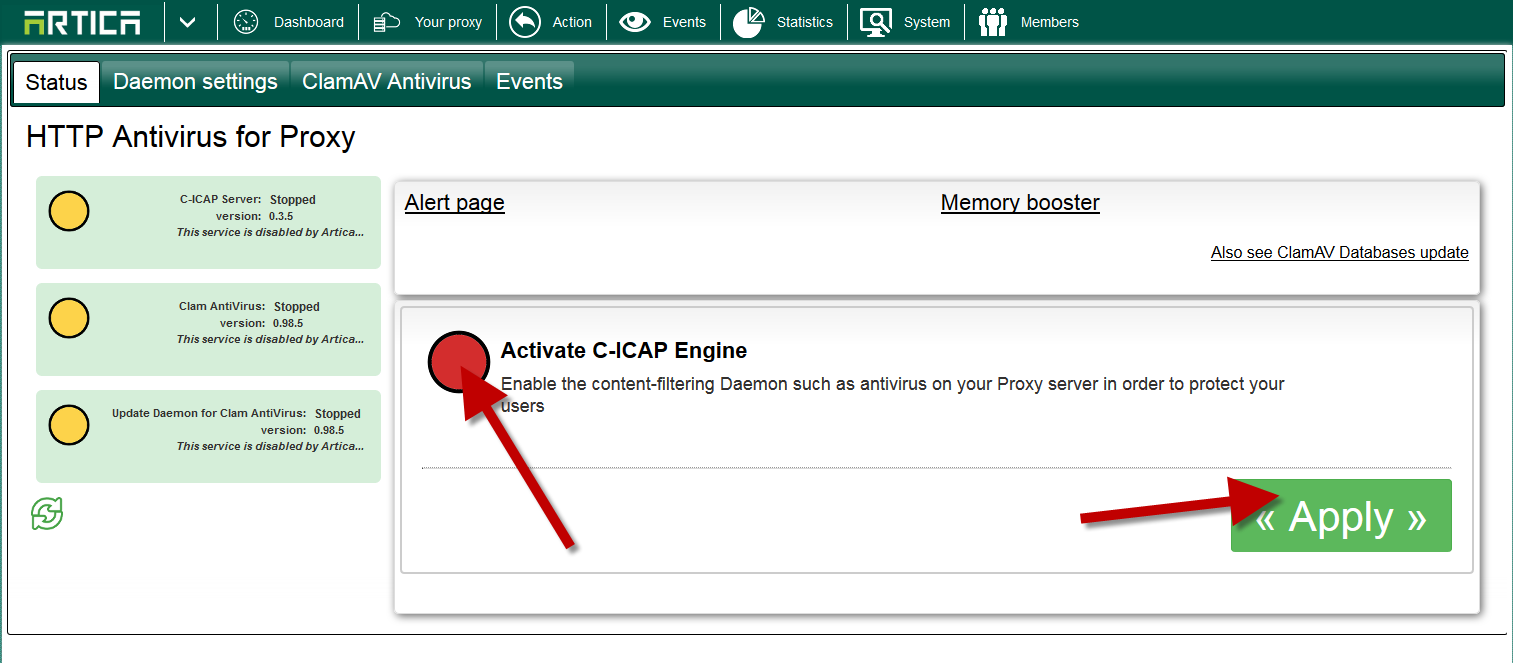This screenshot has height=663, width=1513.
Task: Open the ClamAV Antivirus tab
Action: 387,82
